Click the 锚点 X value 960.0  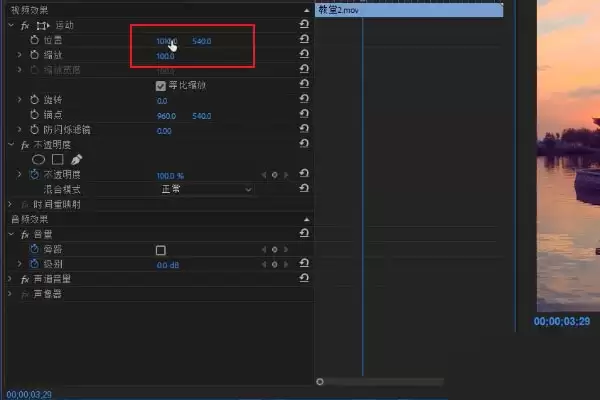166,116
